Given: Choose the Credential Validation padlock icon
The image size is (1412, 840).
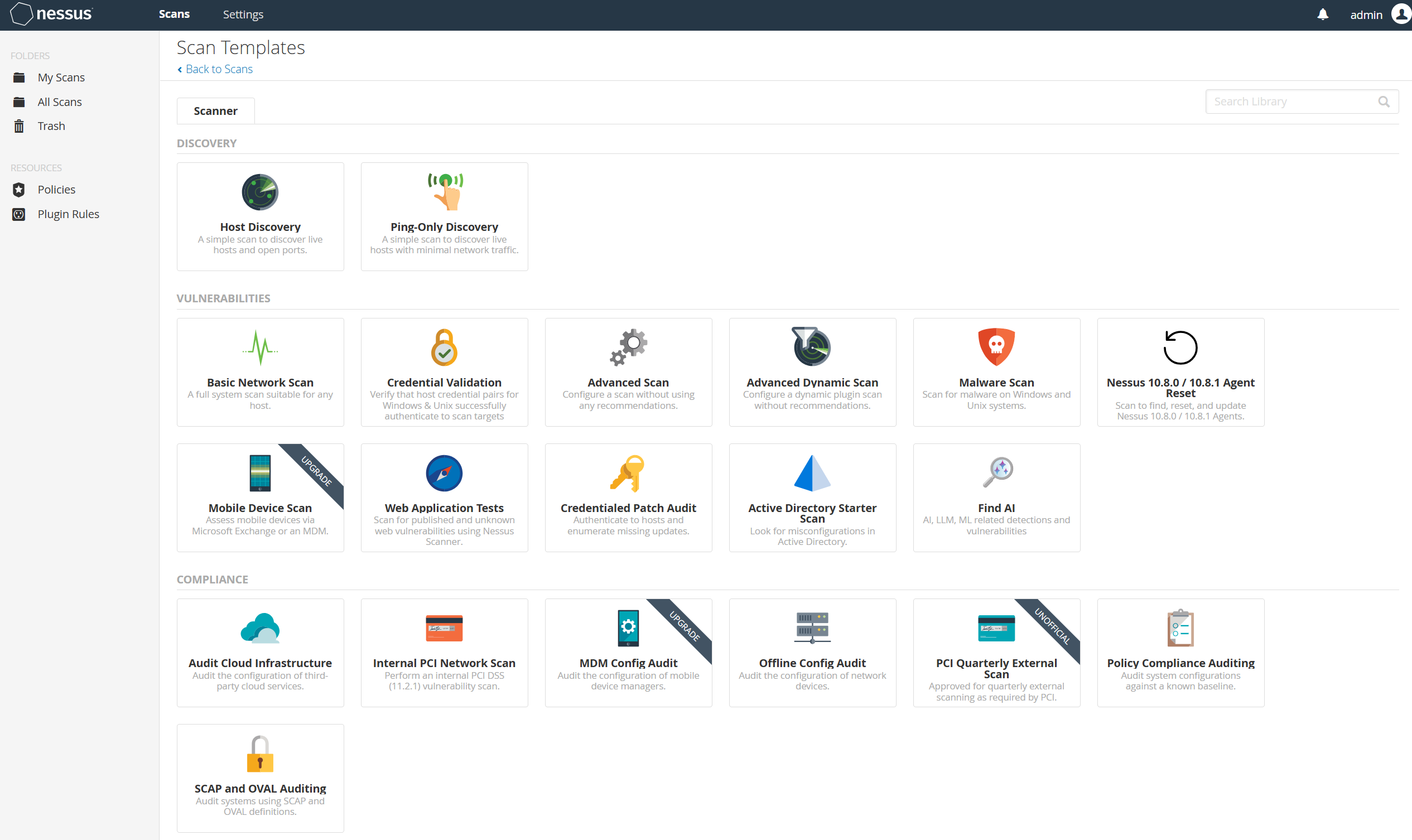Looking at the screenshot, I should tap(445, 347).
